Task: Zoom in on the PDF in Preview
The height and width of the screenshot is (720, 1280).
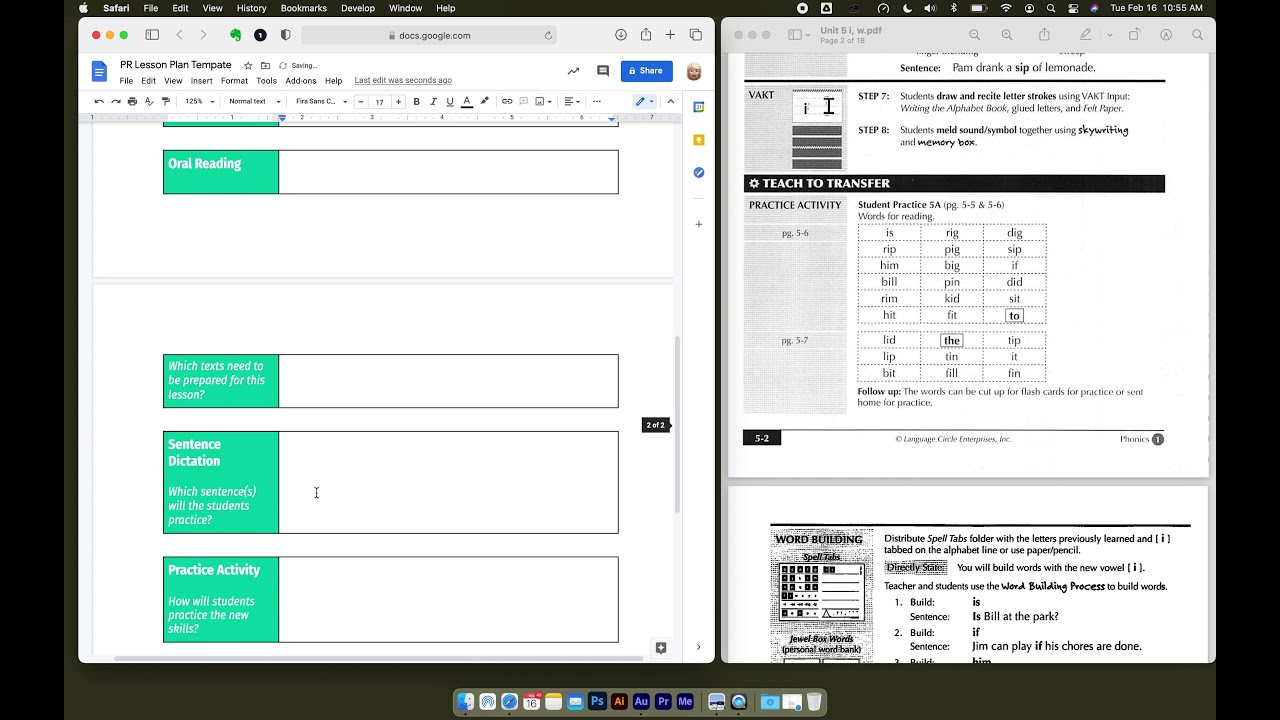Action: 1007,35
